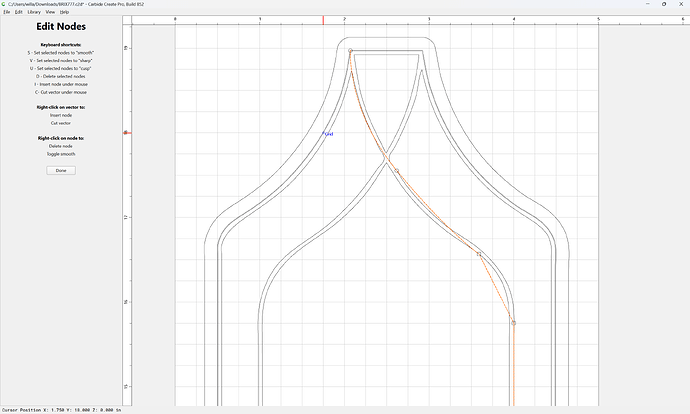Minimize the Carbide Create window
Viewport: 690px width, 414px height.
point(648,4)
